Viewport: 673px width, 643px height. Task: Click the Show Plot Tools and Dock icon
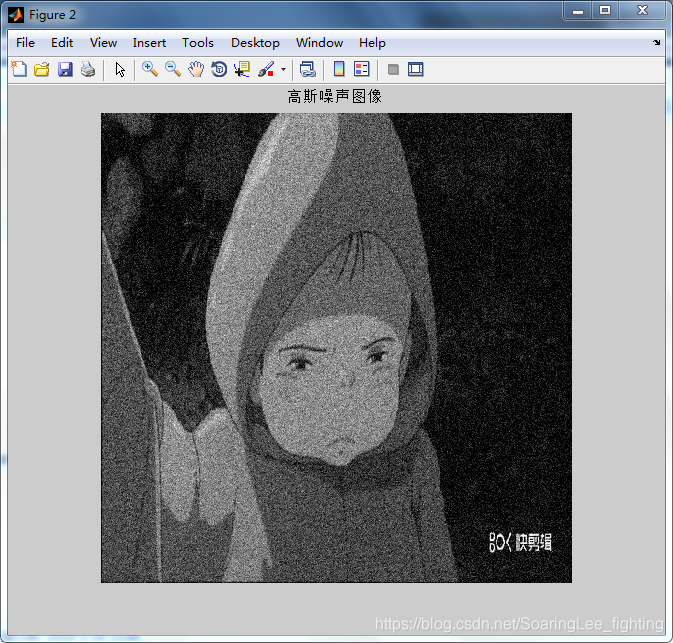pos(415,69)
